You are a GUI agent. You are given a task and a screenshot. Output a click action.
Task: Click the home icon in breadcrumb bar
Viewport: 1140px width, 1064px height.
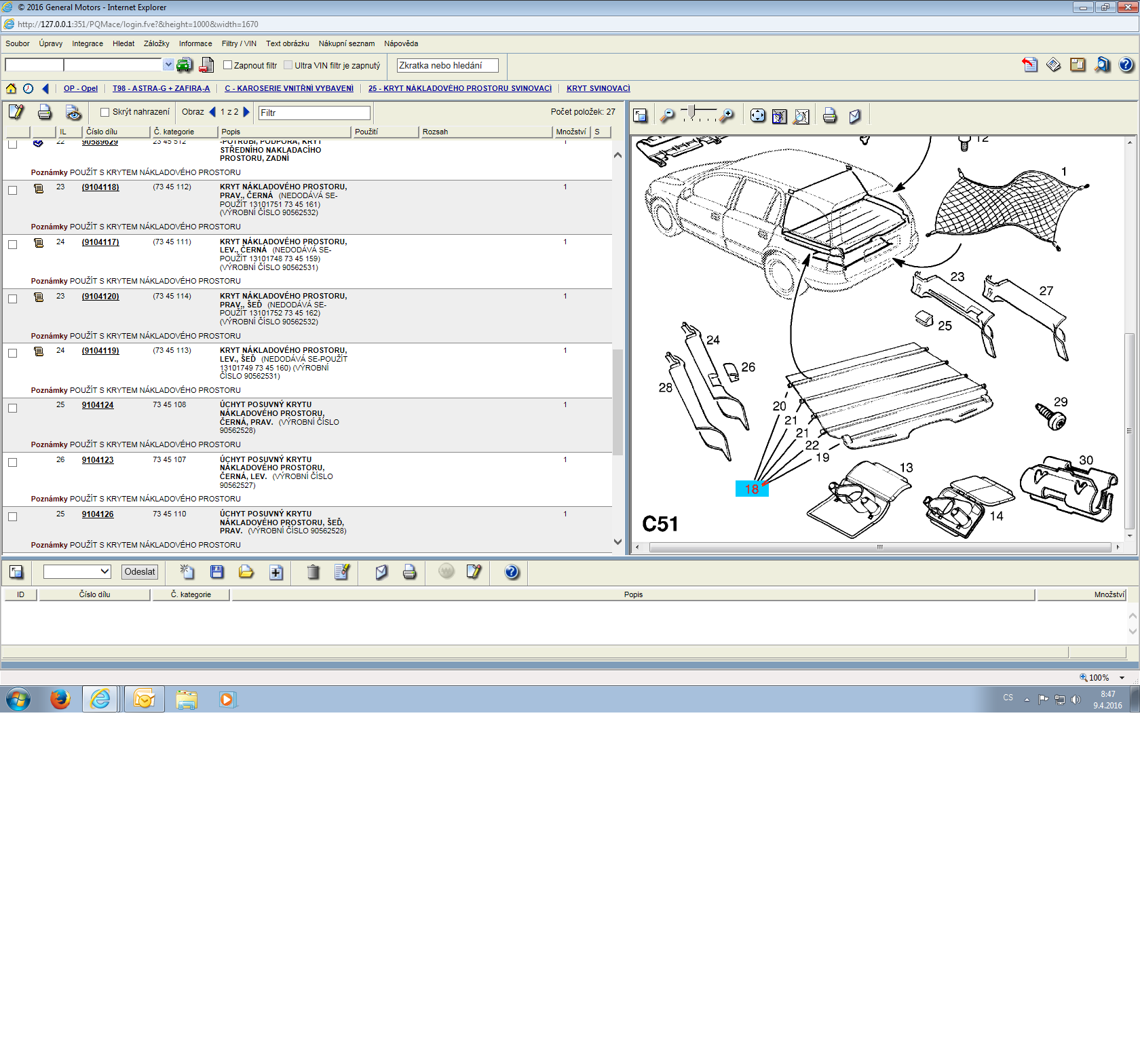[x=11, y=88]
